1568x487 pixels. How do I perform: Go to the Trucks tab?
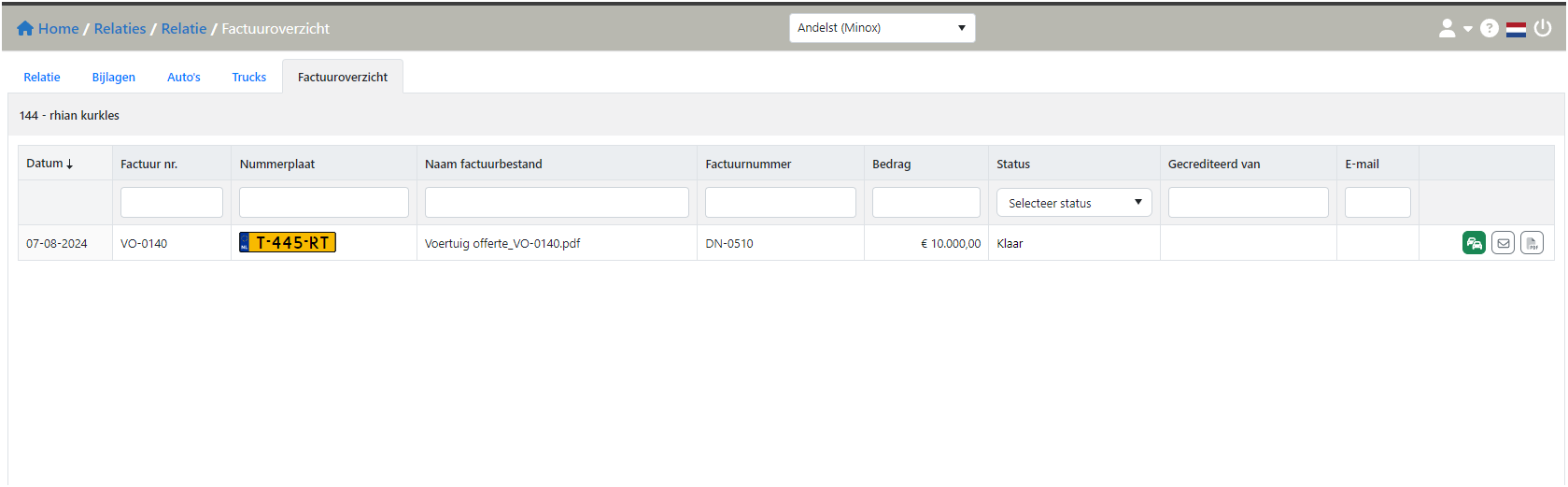[249, 77]
